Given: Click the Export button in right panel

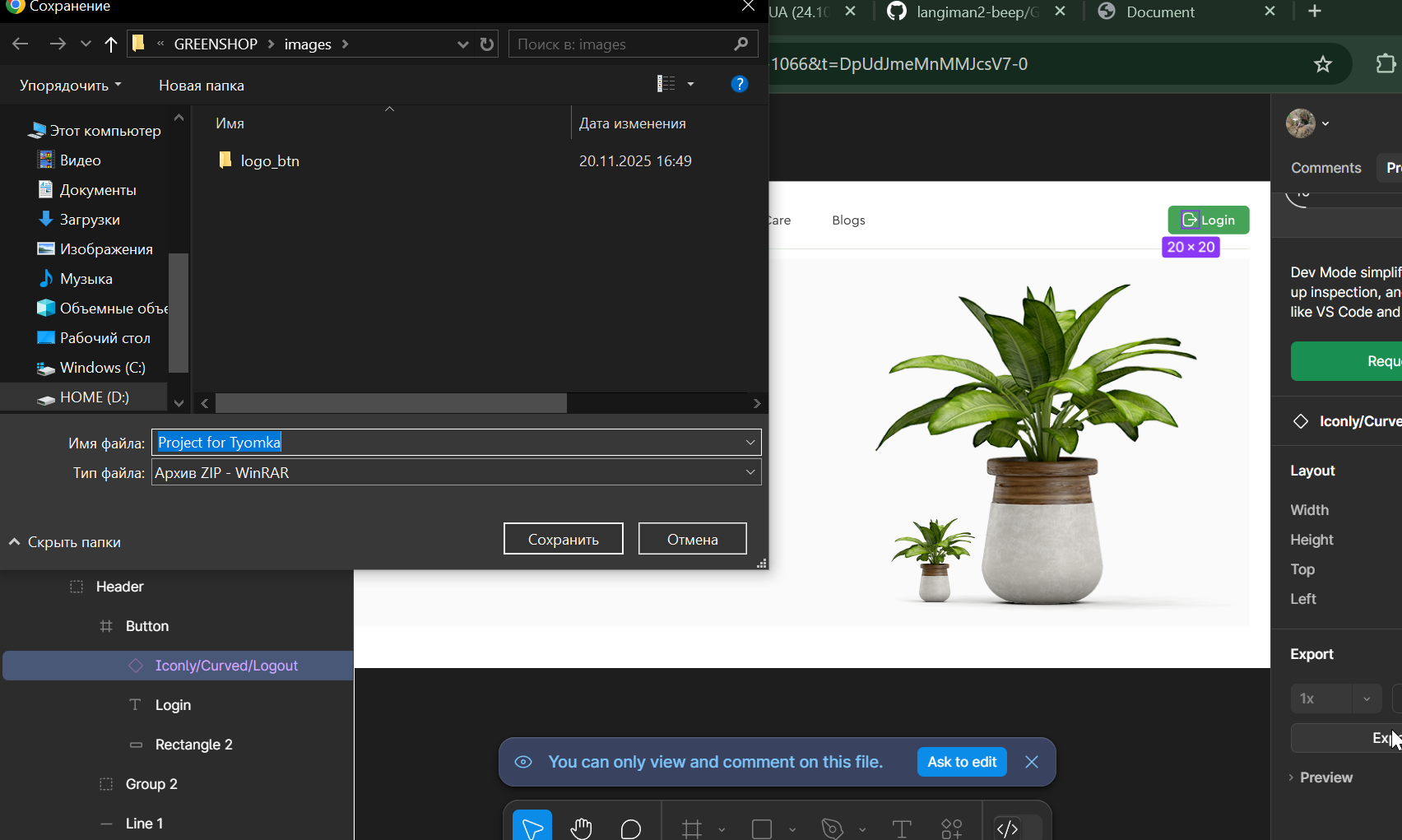Looking at the screenshot, I should [x=1346, y=738].
